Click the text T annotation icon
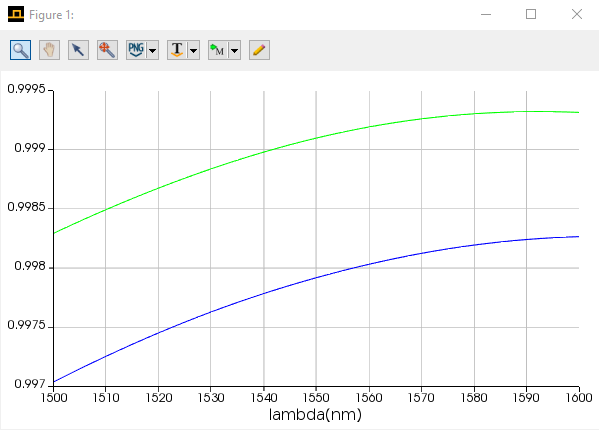599x430 pixels. pos(177,50)
